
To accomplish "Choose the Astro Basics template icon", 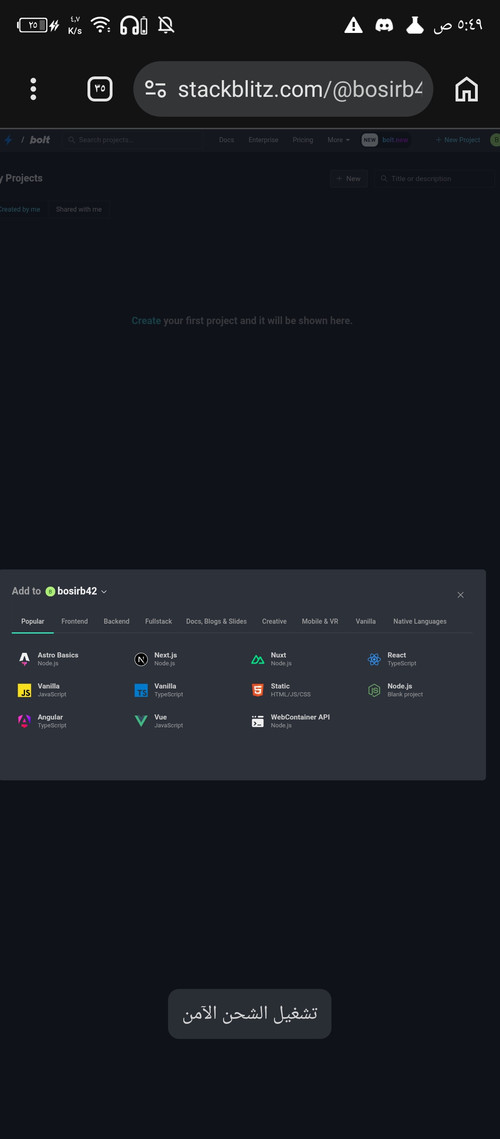I will pos(25,659).
